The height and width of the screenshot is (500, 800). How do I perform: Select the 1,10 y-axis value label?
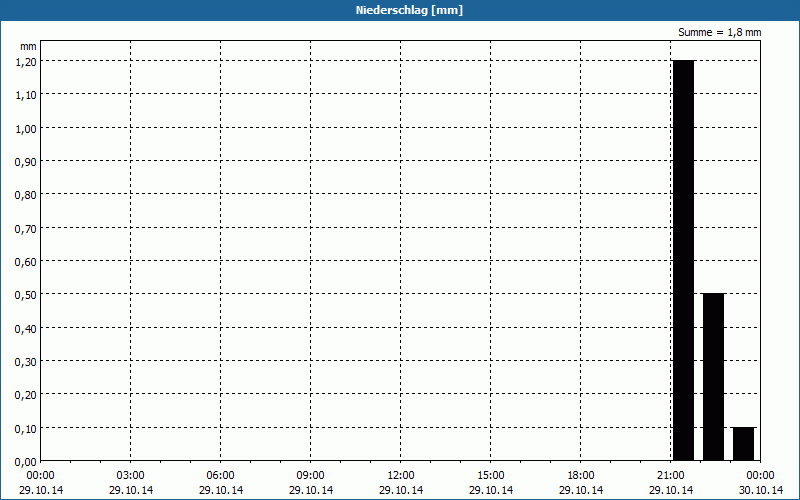click(x=26, y=95)
